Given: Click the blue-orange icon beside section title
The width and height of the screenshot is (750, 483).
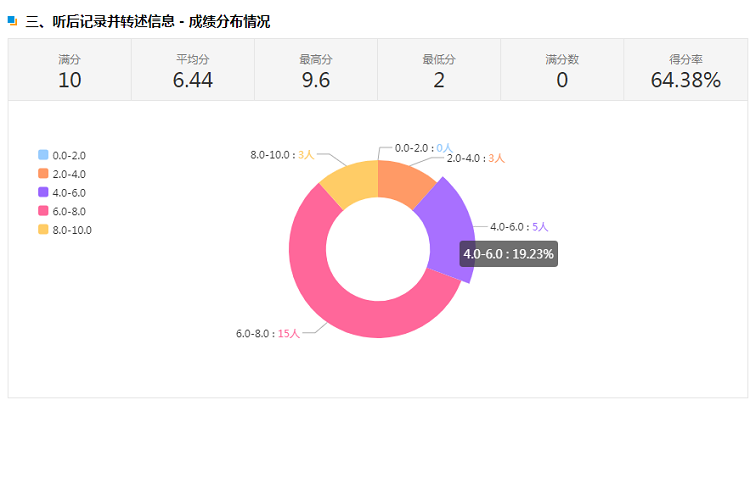Looking at the screenshot, I should (x=12, y=21).
